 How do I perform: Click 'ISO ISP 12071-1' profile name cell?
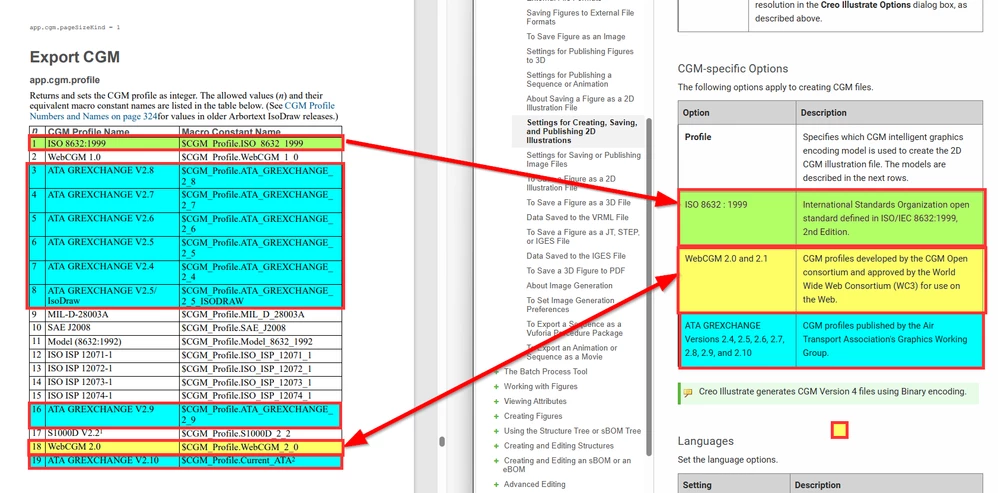click(112, 355)
